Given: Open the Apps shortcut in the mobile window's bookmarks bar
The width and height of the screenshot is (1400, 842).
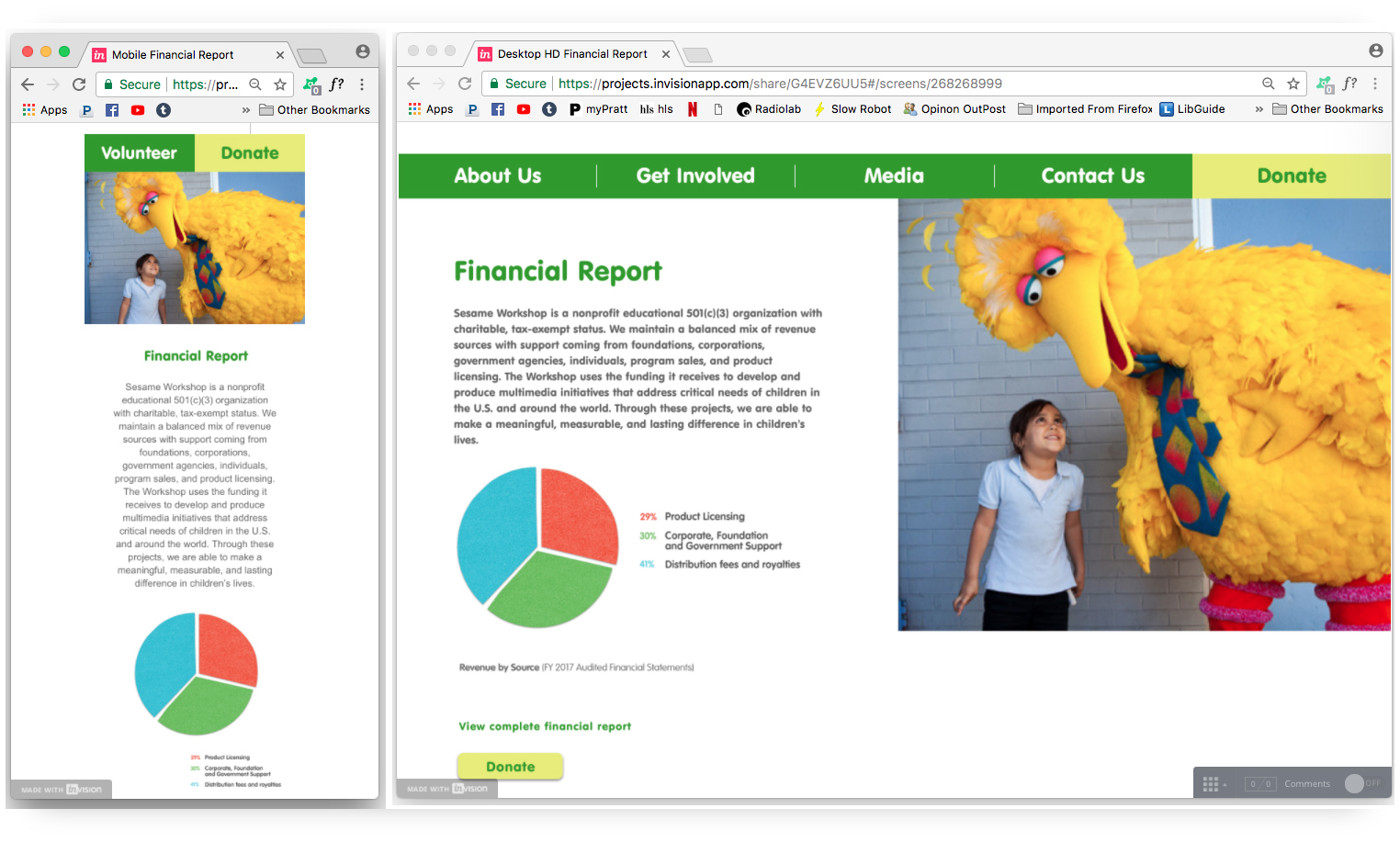Looking at the screenshot, I should (x=45, y=110).
